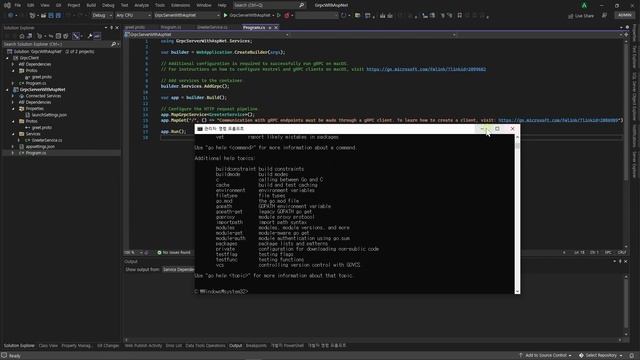Click Solution Explorer search magnifier icon

pos(113,44)
